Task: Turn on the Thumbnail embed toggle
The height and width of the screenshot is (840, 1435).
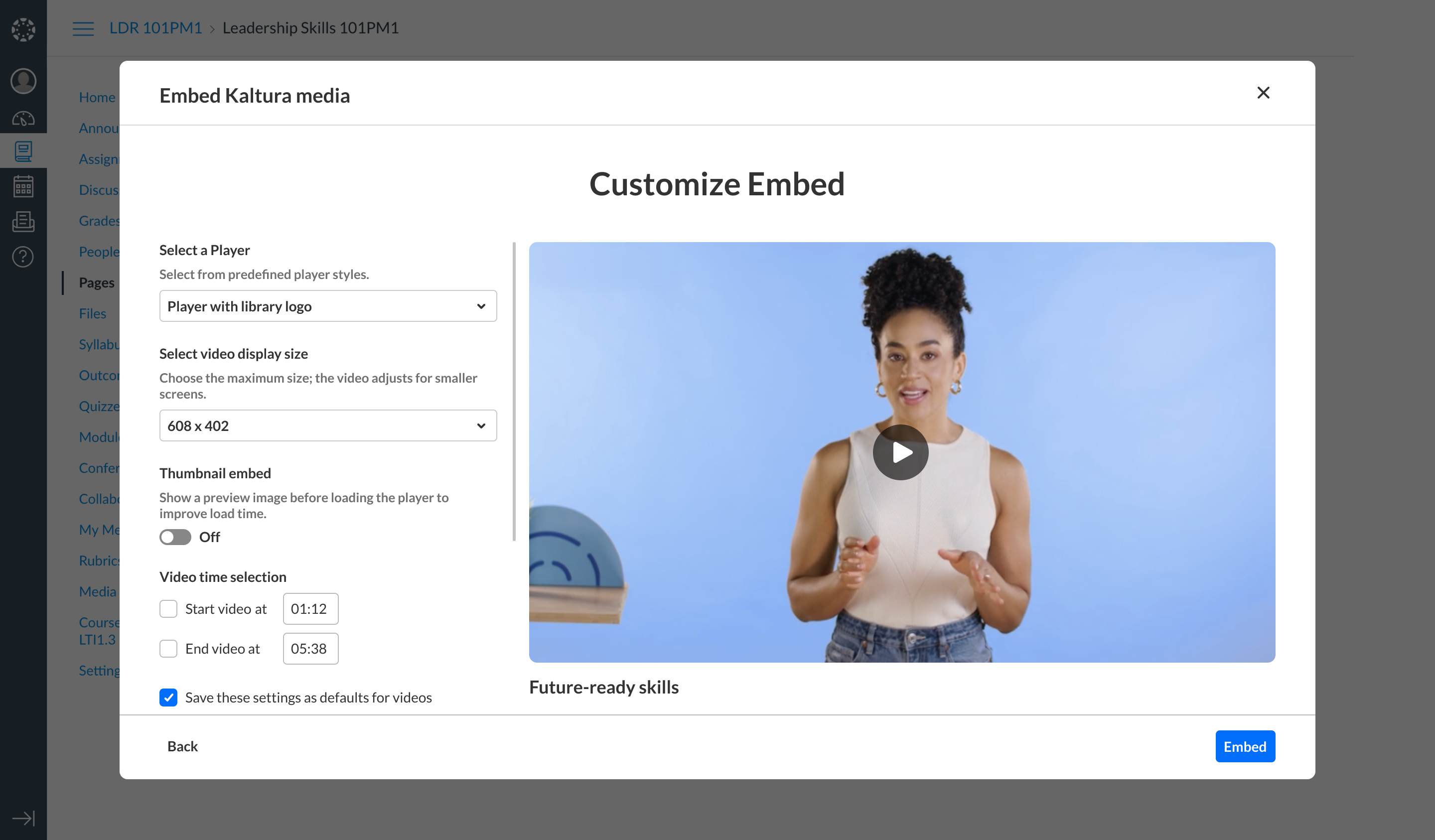Action: pos(175,537)
